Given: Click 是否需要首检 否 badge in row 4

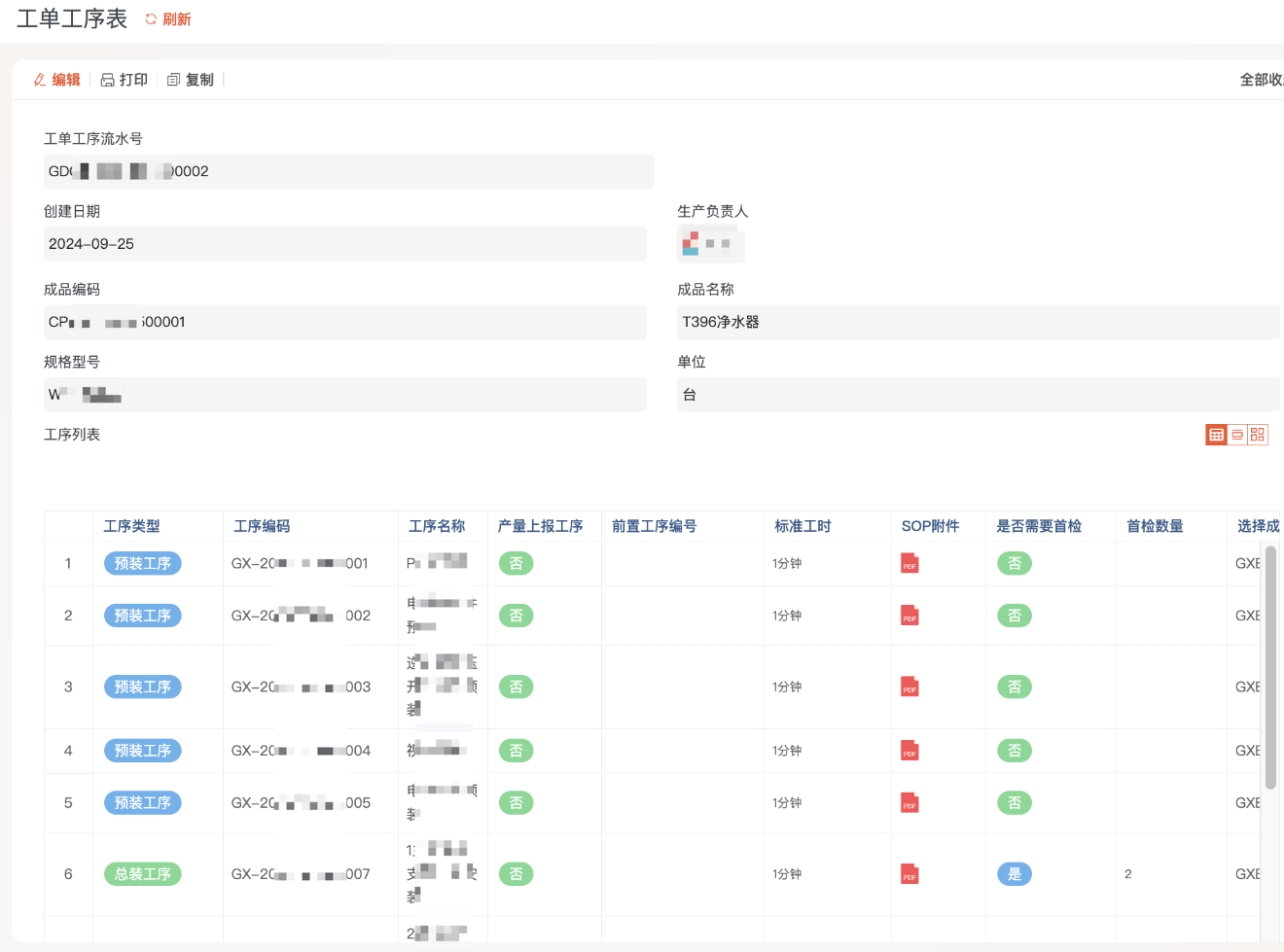Looking at the screenshot, I should [x=1015, y=751].
